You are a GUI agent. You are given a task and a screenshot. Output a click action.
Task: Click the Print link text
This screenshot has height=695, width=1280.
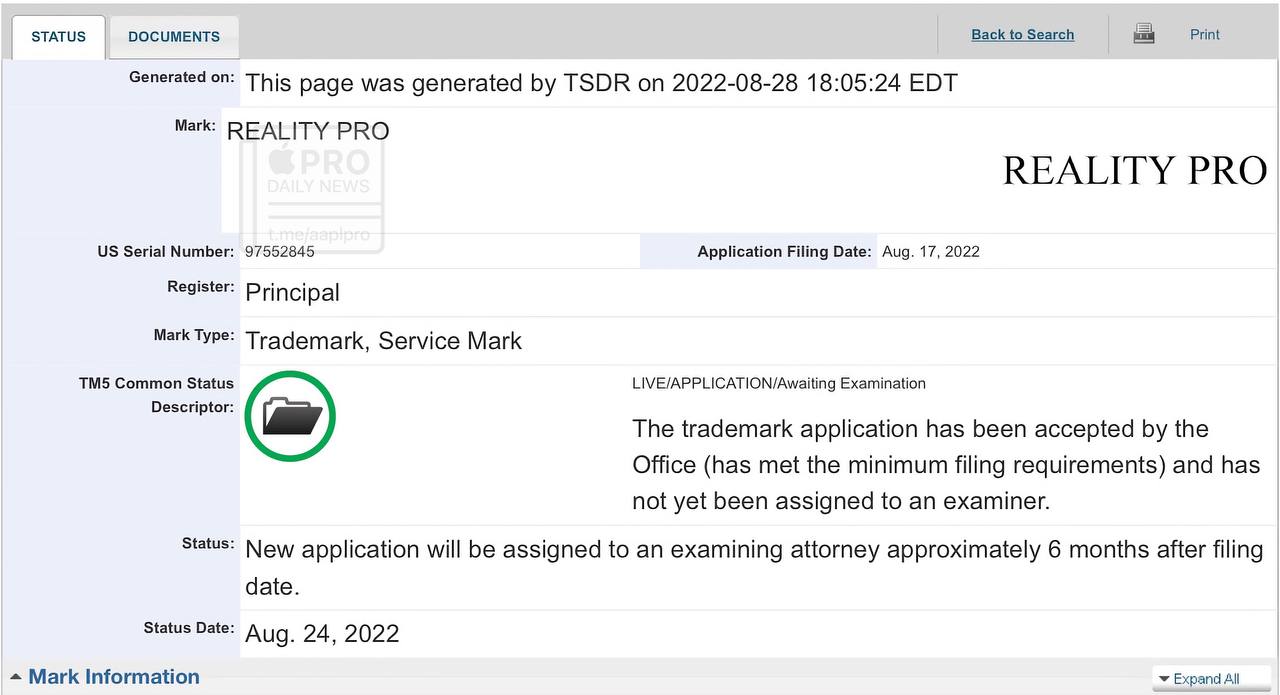(x=1204, y=34)
